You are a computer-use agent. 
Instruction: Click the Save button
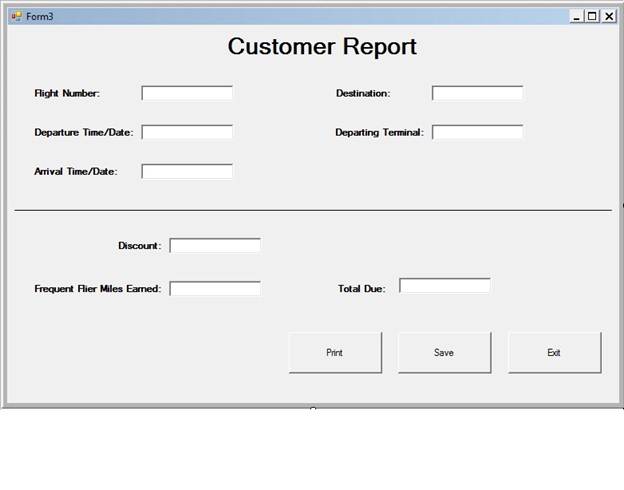[x=444, y=353]
